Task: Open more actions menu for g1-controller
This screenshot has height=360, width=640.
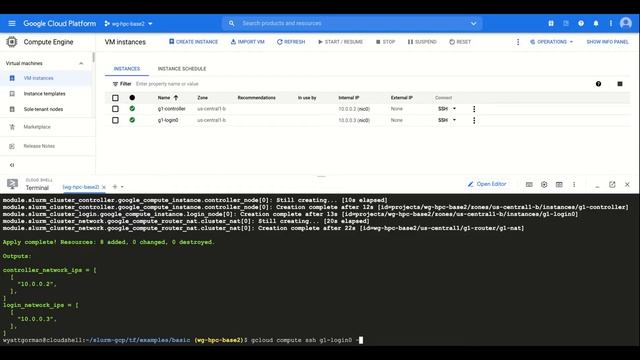Action: click(x=474, y=109)
